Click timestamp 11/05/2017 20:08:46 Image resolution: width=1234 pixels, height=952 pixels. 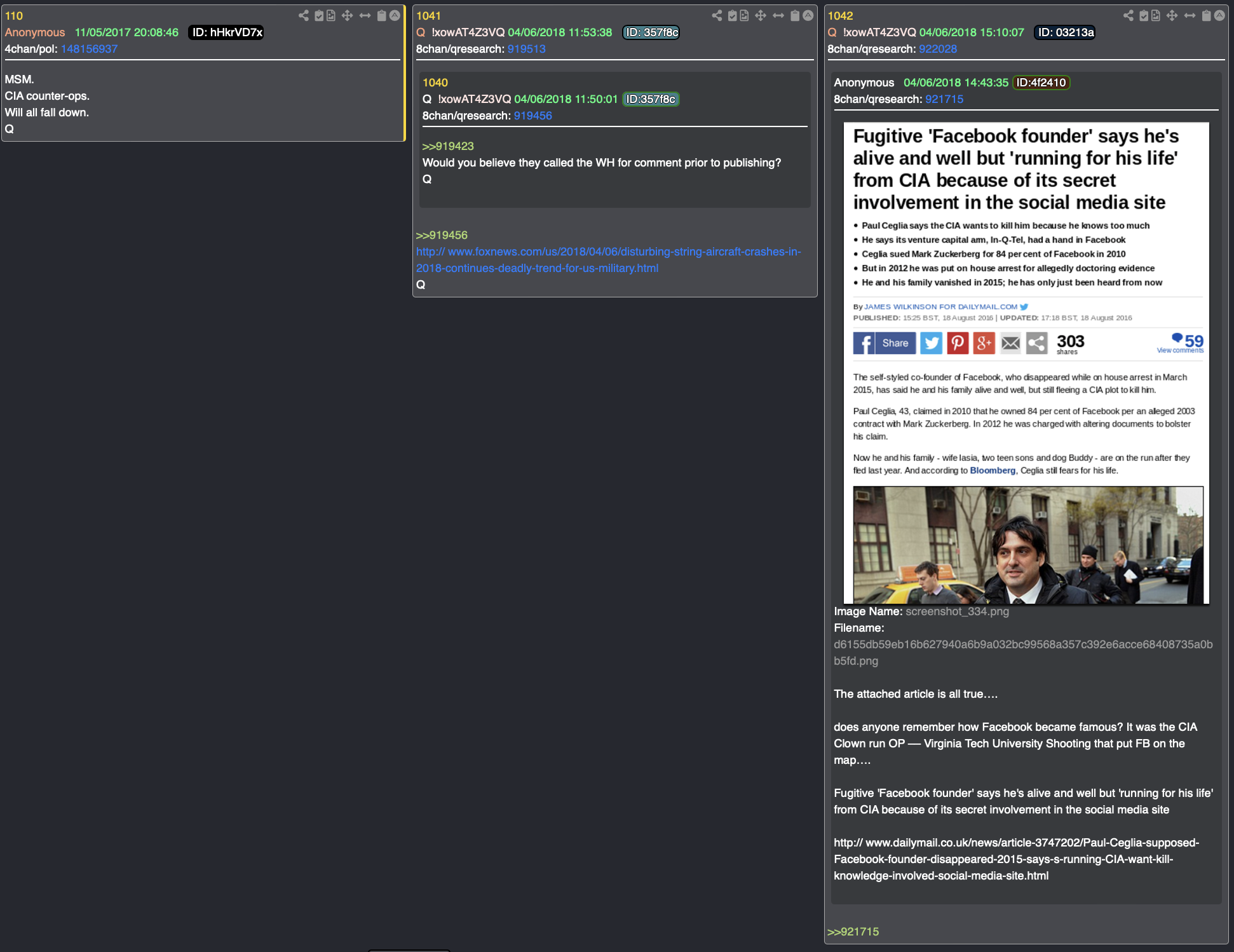pyautogui.click(x=126, y=32)
